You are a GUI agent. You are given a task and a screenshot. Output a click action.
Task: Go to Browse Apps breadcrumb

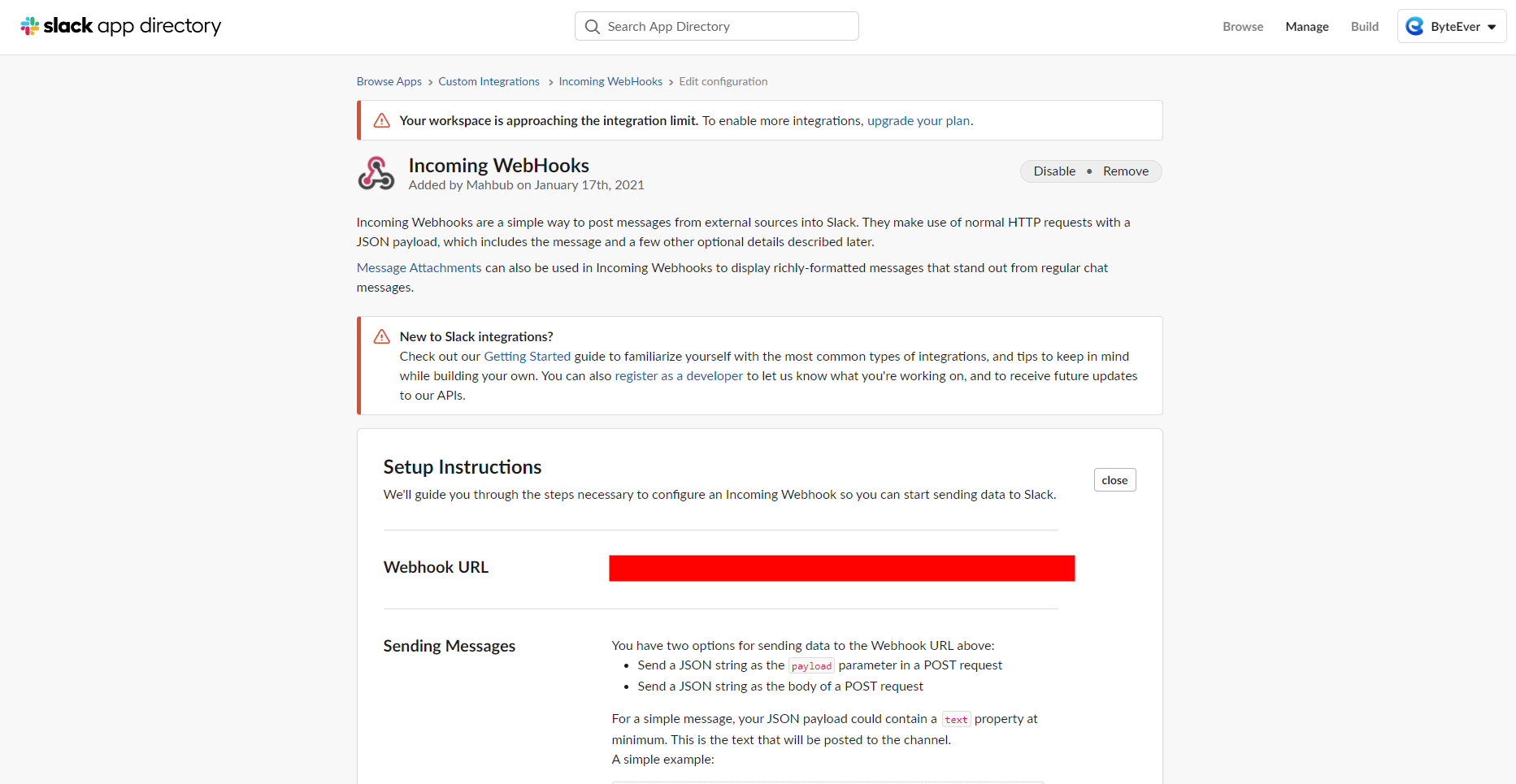click(x=389, y=81)
